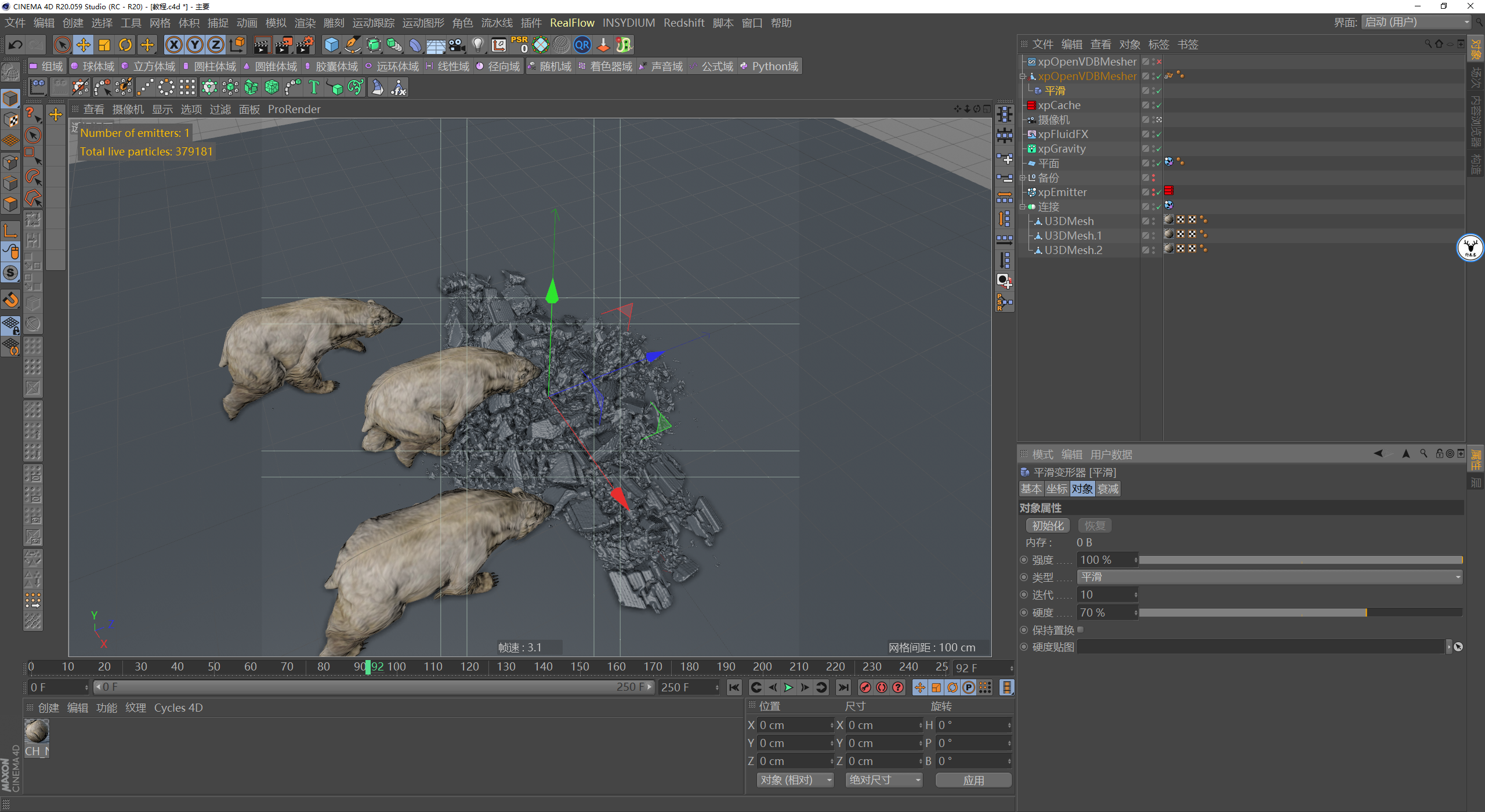Viewport: 1485px width, 812px height.
Task: Click the Rotate tool icon
Action: point(125,45)
